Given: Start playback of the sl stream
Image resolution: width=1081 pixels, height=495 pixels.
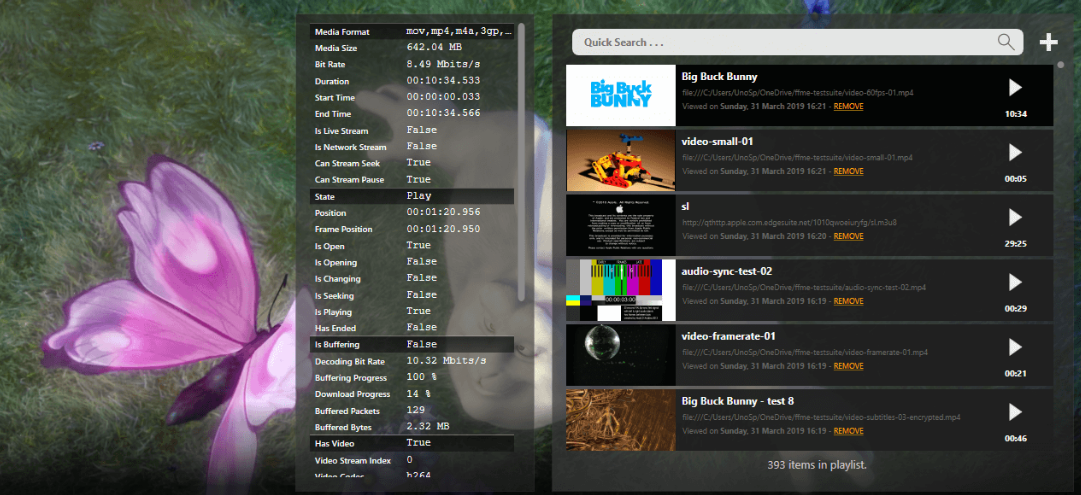Looking at the screenshot, I should pos(1015,217).
